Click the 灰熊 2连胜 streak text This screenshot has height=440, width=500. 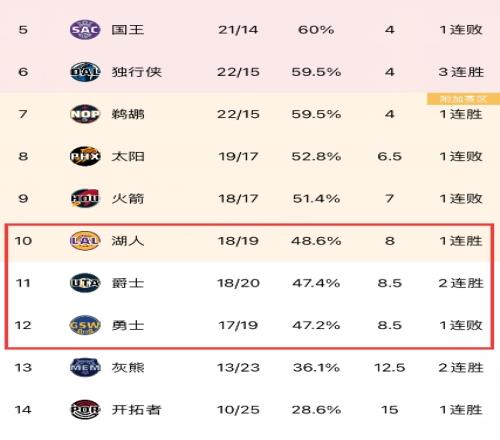click(x=461, y=367)
